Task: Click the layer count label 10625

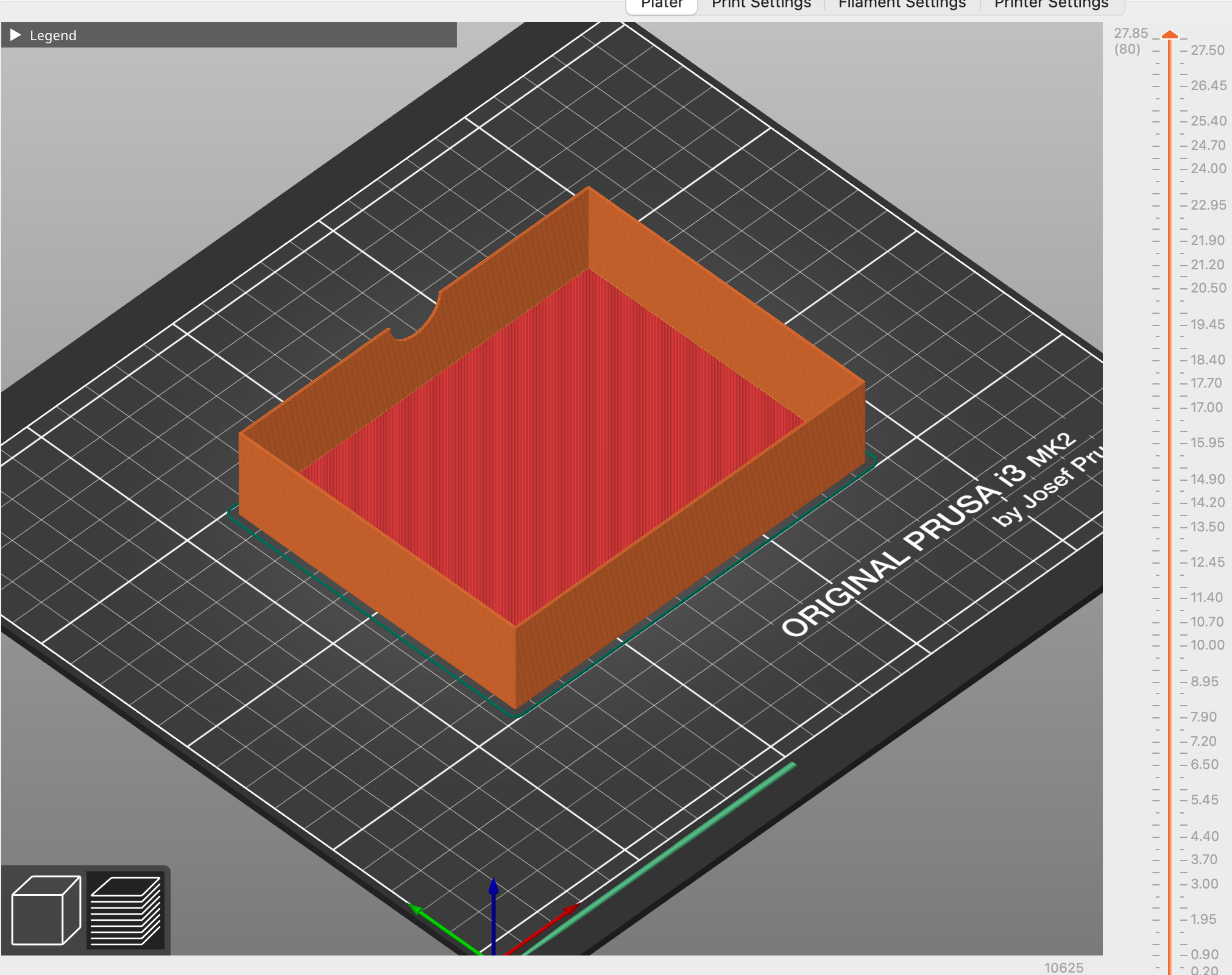Action: pyautogui.click(x=1064, y=967)
